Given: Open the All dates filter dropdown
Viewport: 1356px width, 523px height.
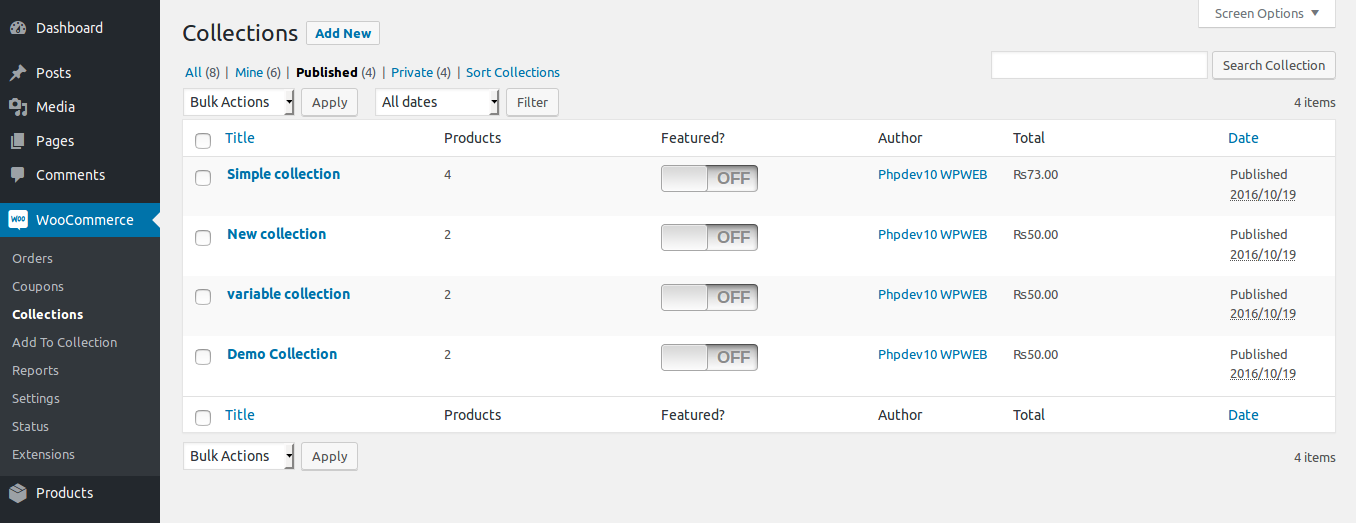Looking at the screenshot, I should [x=437, y=102].
